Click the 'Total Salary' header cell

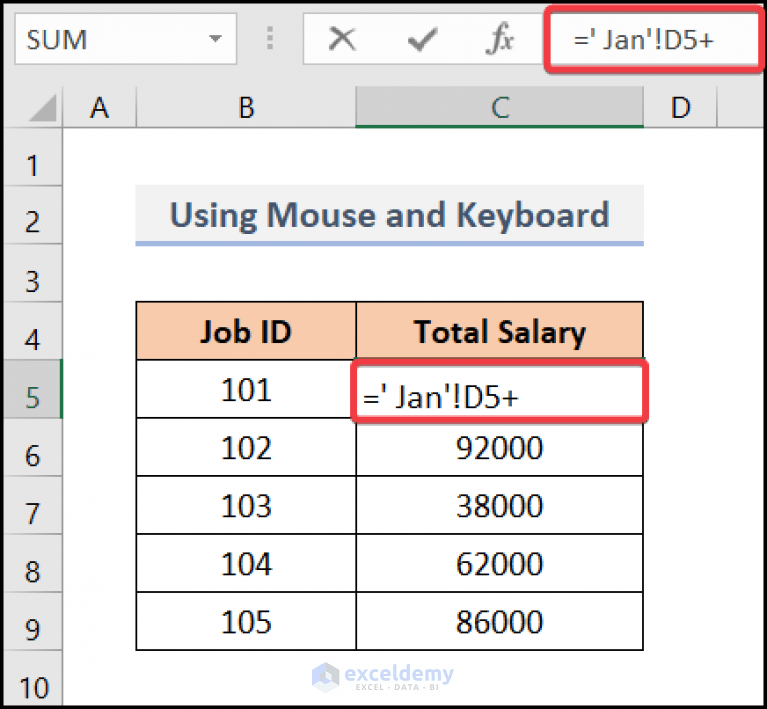[x=499, y=331]
